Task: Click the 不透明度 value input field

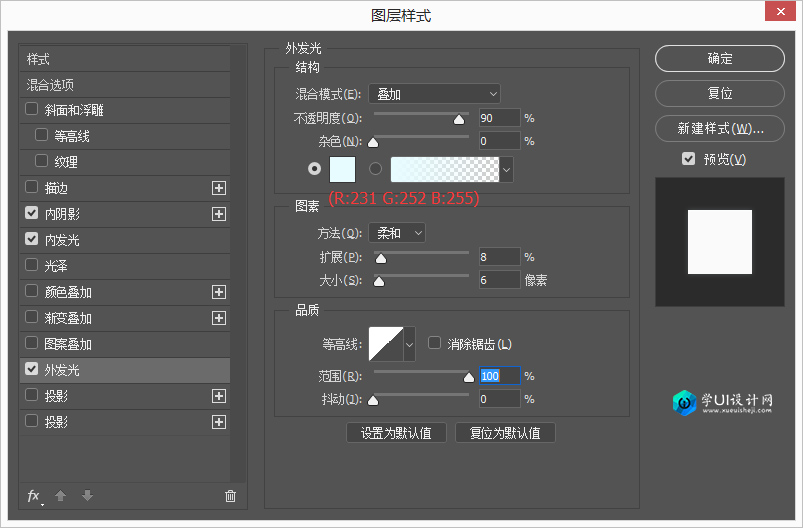Action: (x=499, y=118)
